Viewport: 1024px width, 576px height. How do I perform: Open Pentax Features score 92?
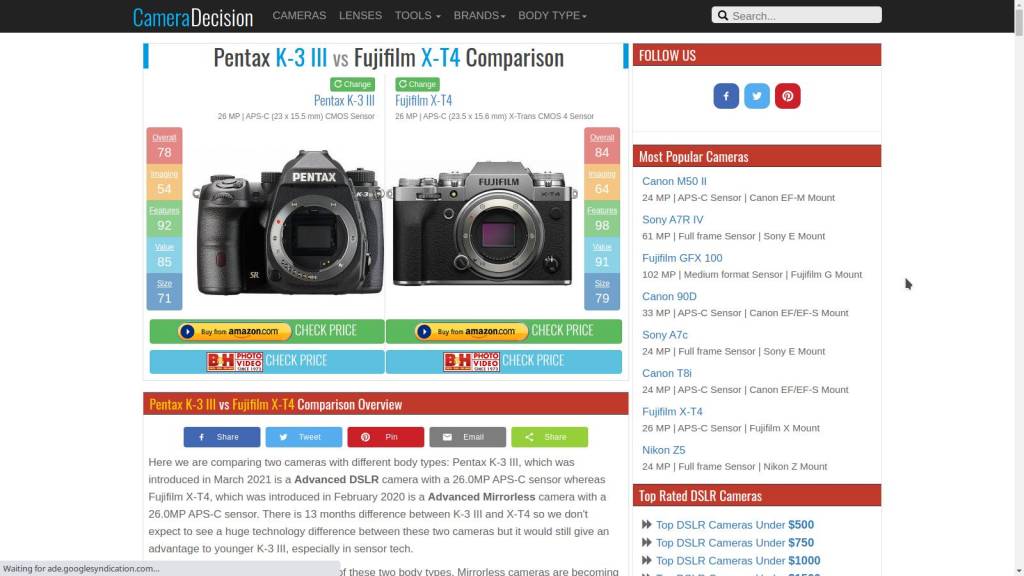164,219
